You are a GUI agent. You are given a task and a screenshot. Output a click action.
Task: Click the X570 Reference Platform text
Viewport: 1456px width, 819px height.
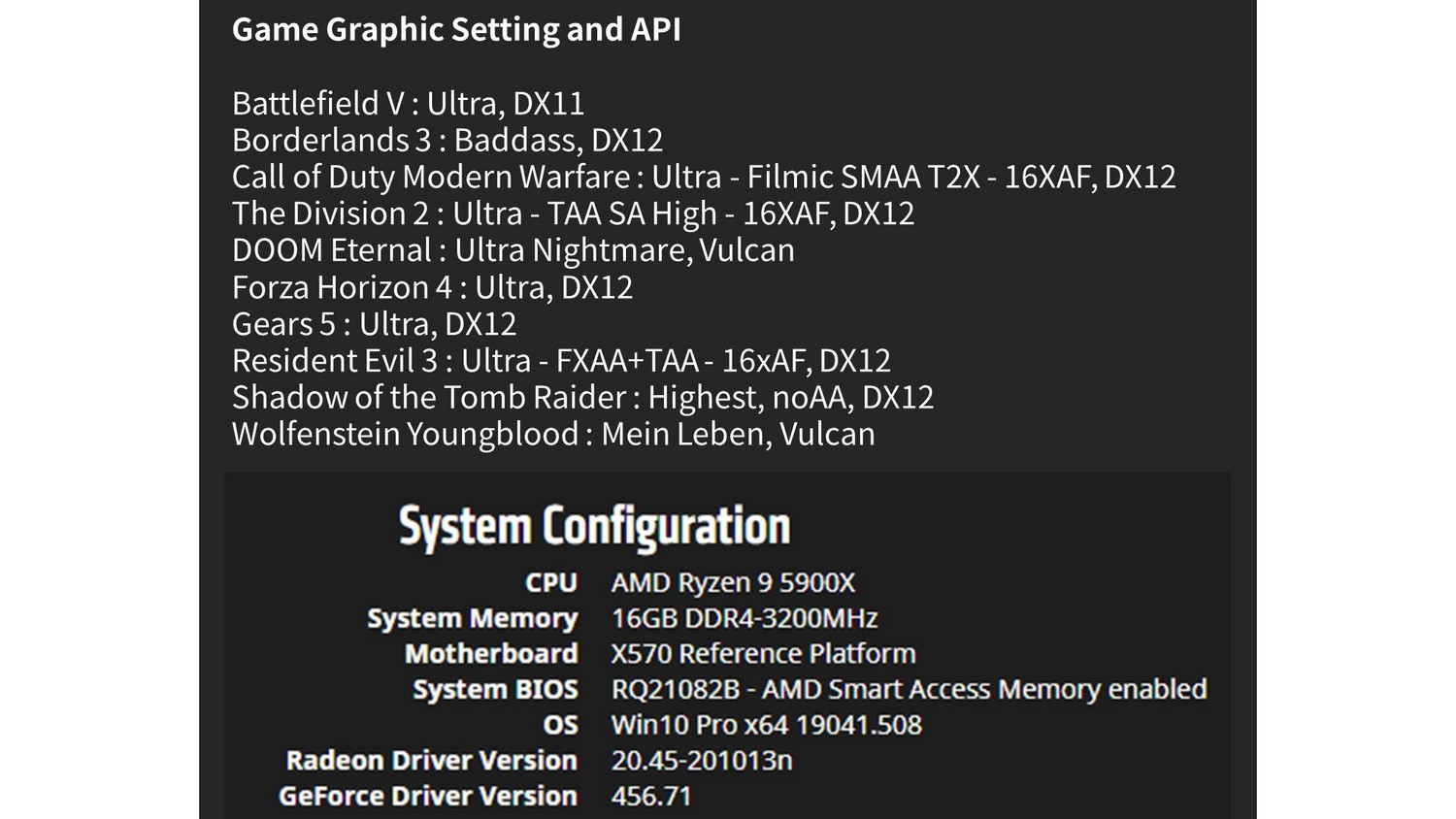tap(763, 654)
